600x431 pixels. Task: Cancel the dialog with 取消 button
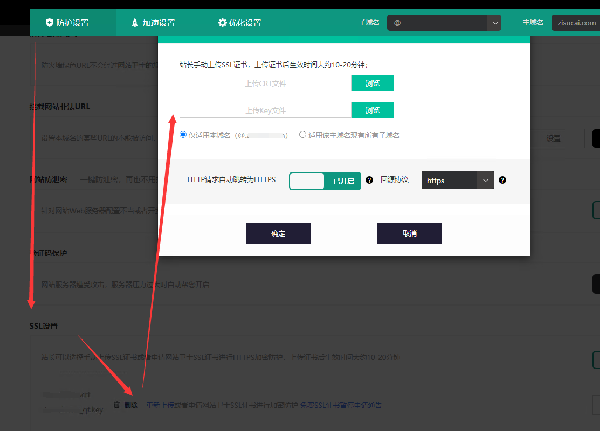(x=409, y=233)
